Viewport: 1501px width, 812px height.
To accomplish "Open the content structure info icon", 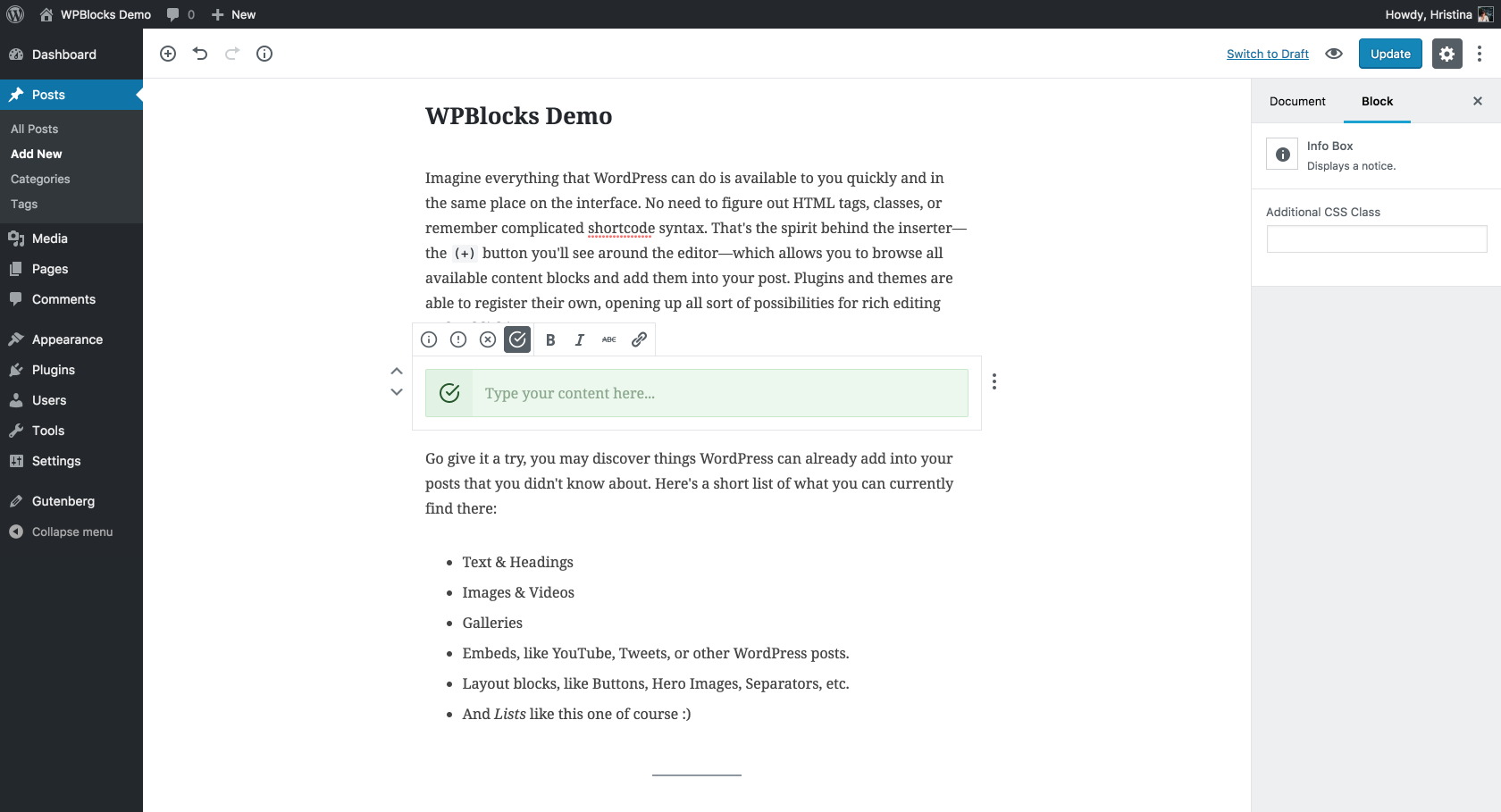I will click(264, 54).
